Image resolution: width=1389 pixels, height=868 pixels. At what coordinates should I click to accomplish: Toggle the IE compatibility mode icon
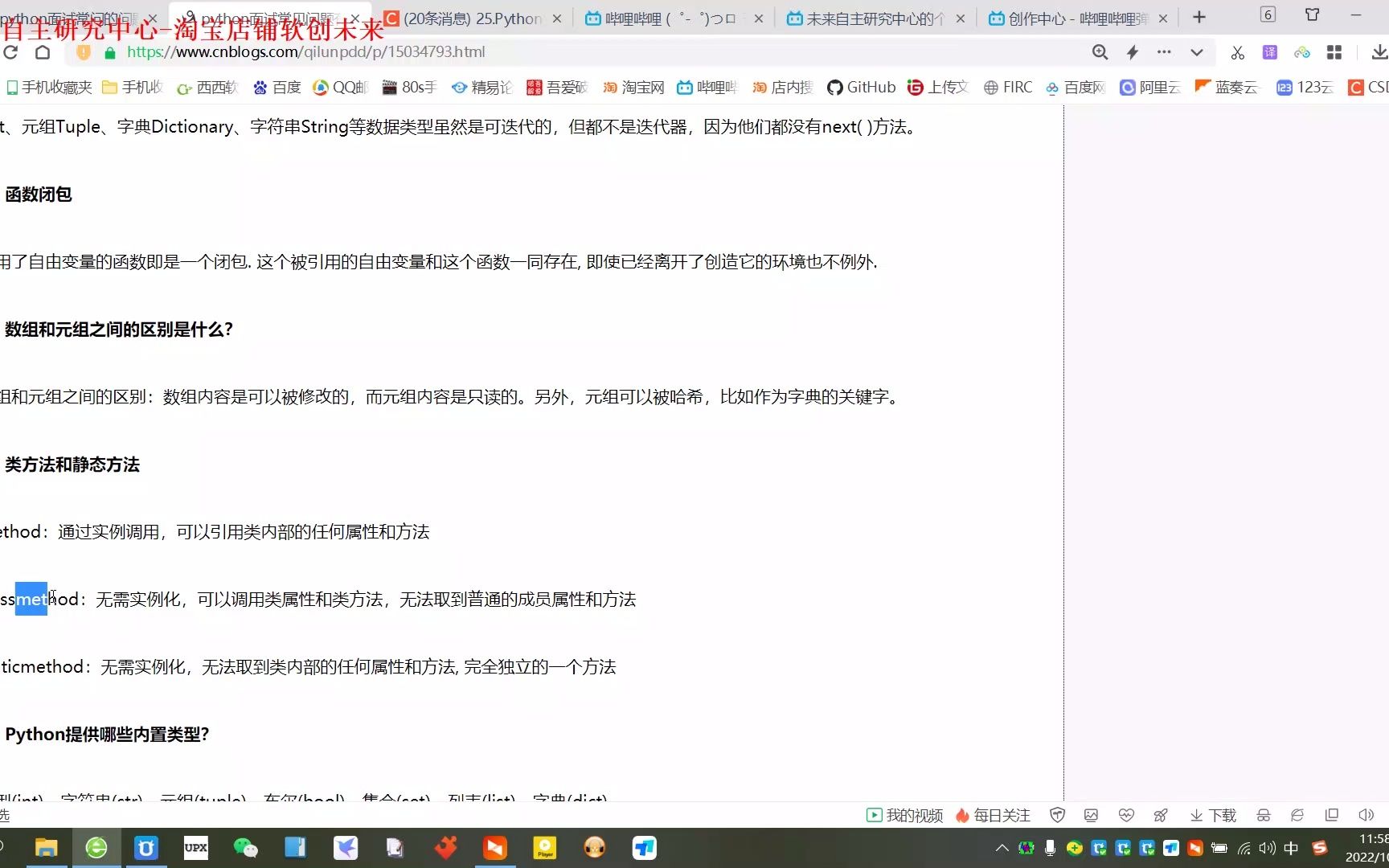1297,815
